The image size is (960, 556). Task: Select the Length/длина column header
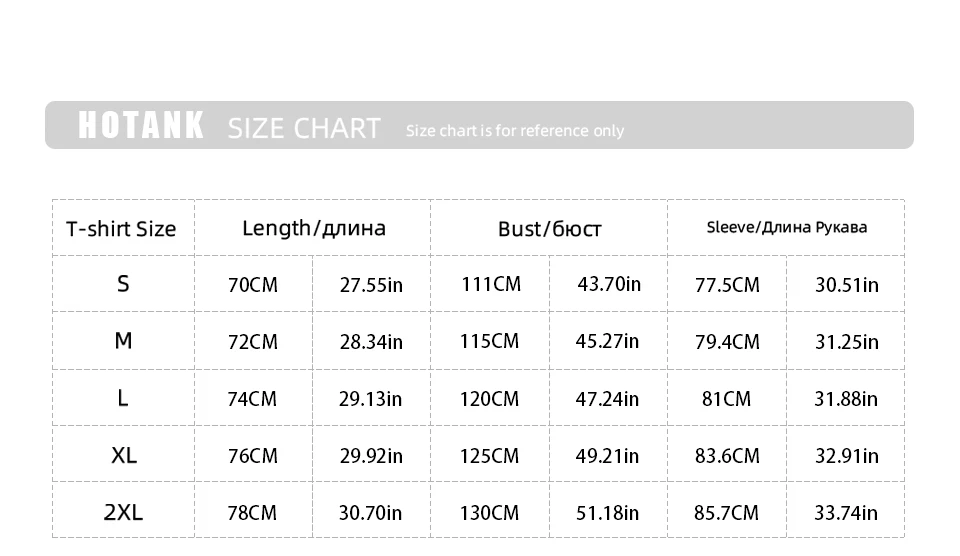coord(313,228)
